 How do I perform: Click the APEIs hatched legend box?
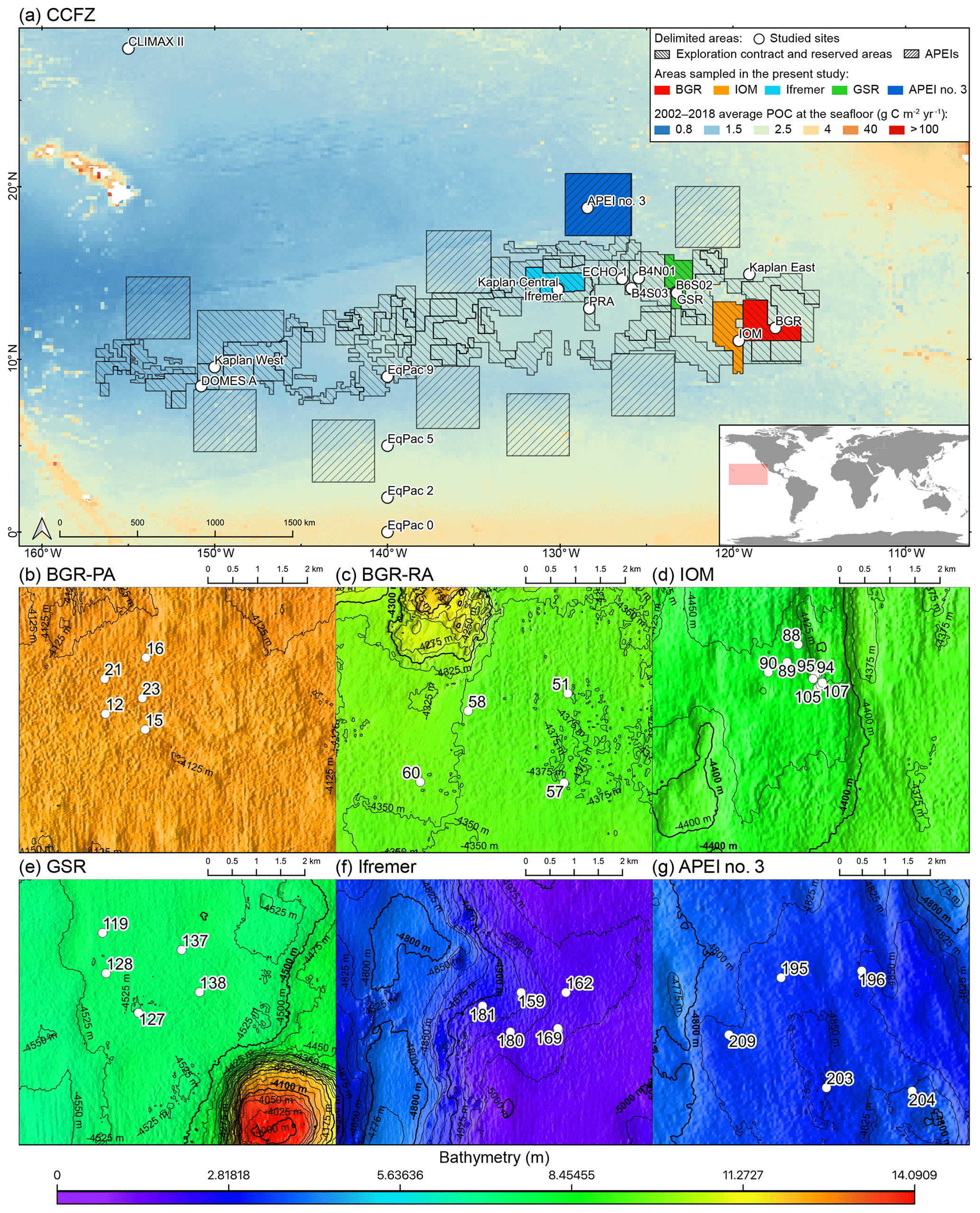point(911,54)
